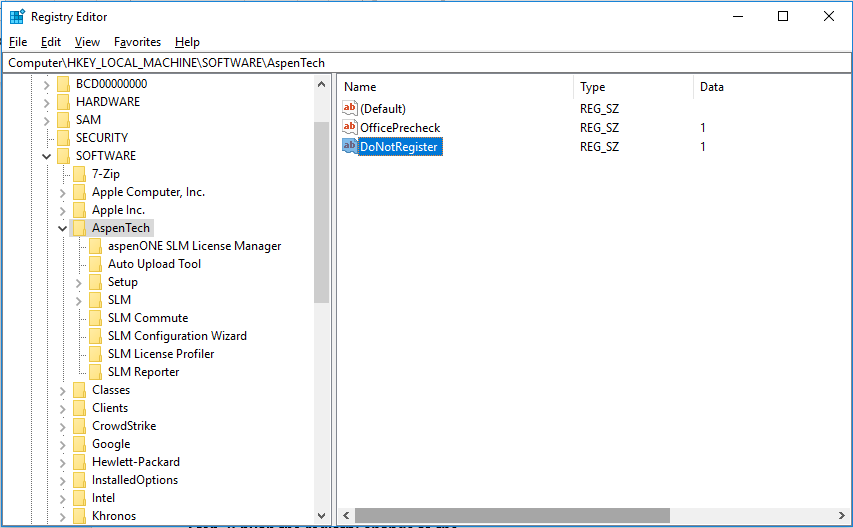
Task: Click the DoNotRegister string value icon
Action: tap(349, 146)
